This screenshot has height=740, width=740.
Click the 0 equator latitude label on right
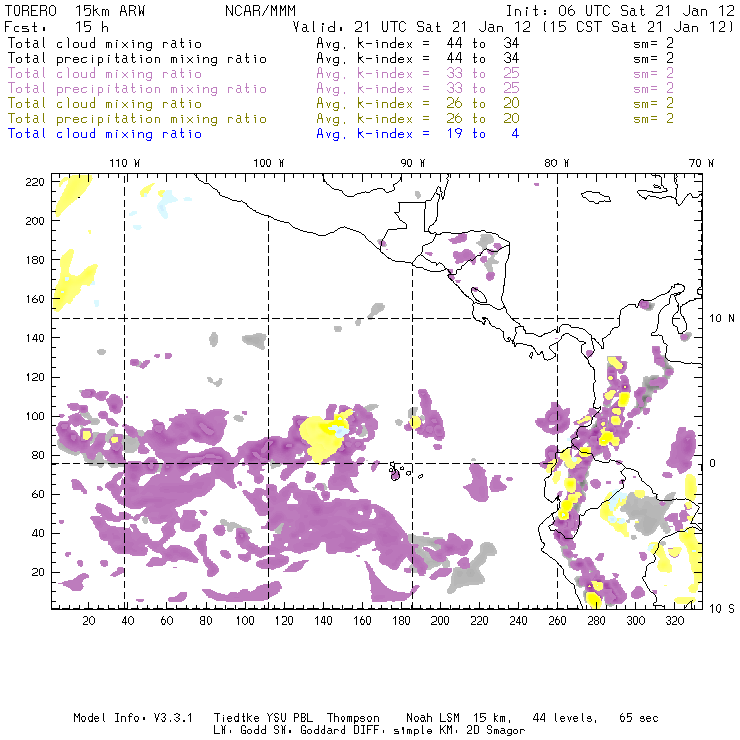click(714, 463)
